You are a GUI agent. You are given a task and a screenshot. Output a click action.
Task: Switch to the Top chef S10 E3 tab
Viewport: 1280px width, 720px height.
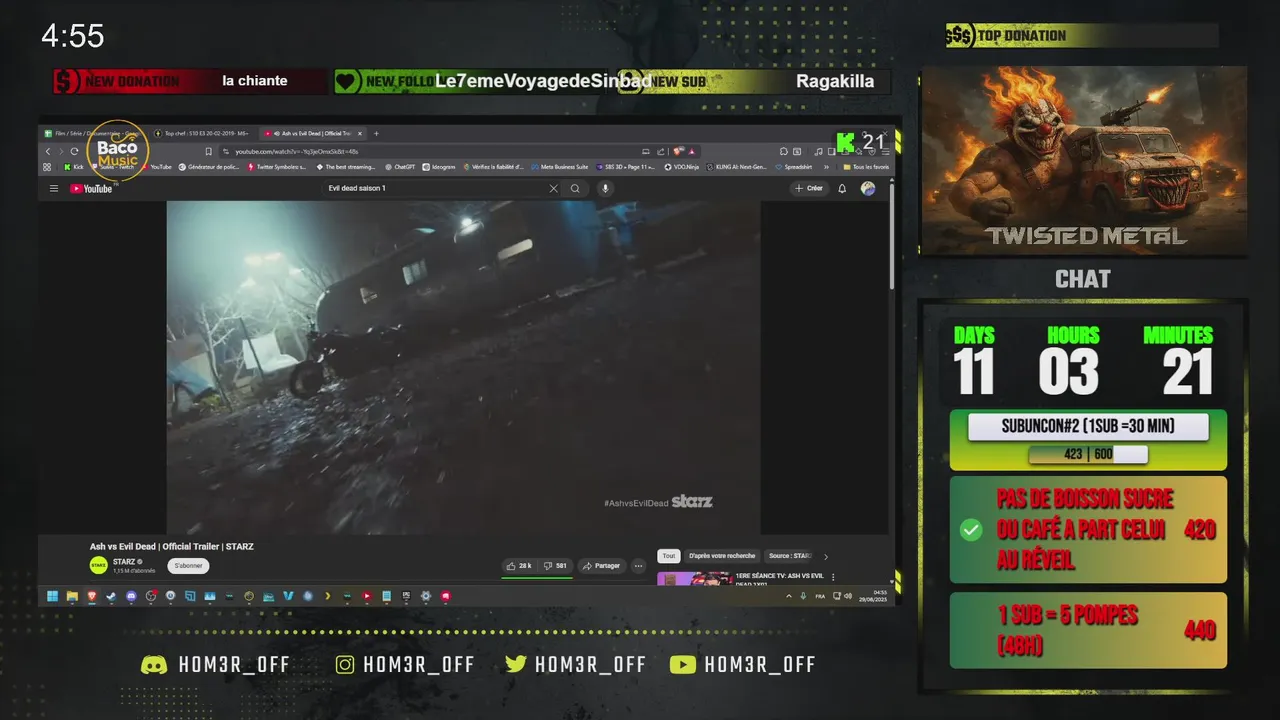pos(204,133)
